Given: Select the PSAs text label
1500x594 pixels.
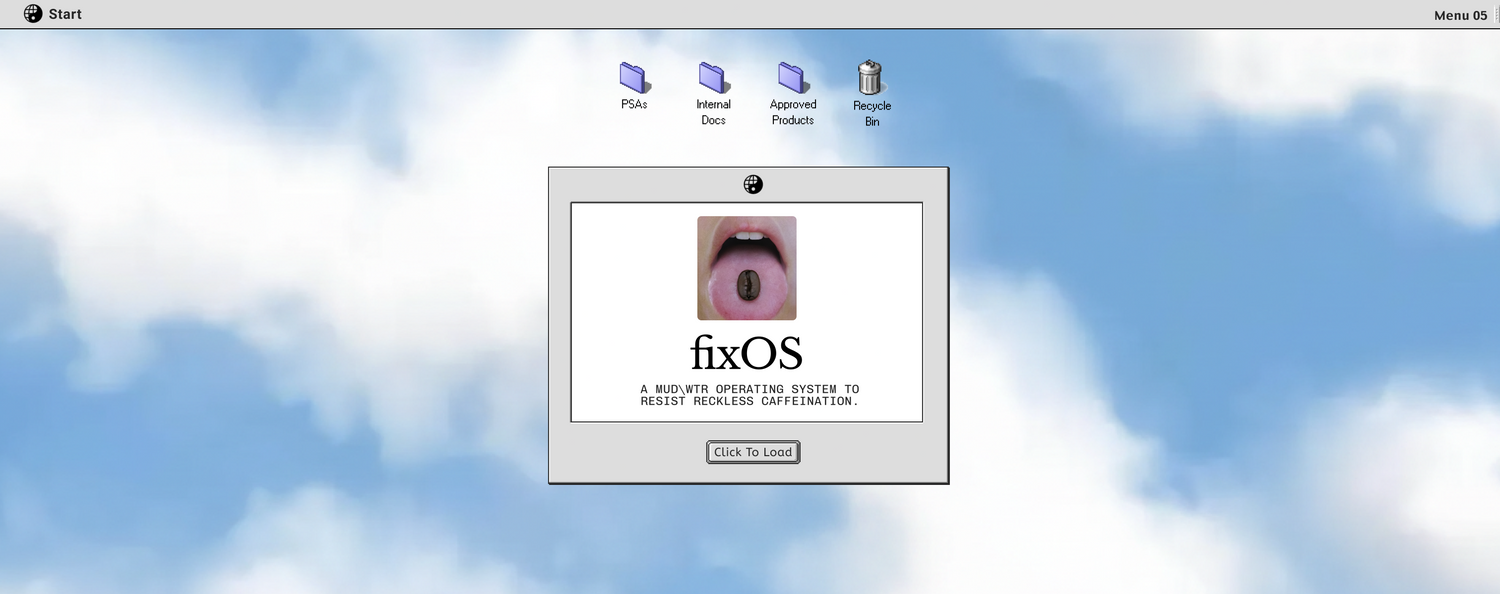Looking at the screenshot, I should click(634, 104).
